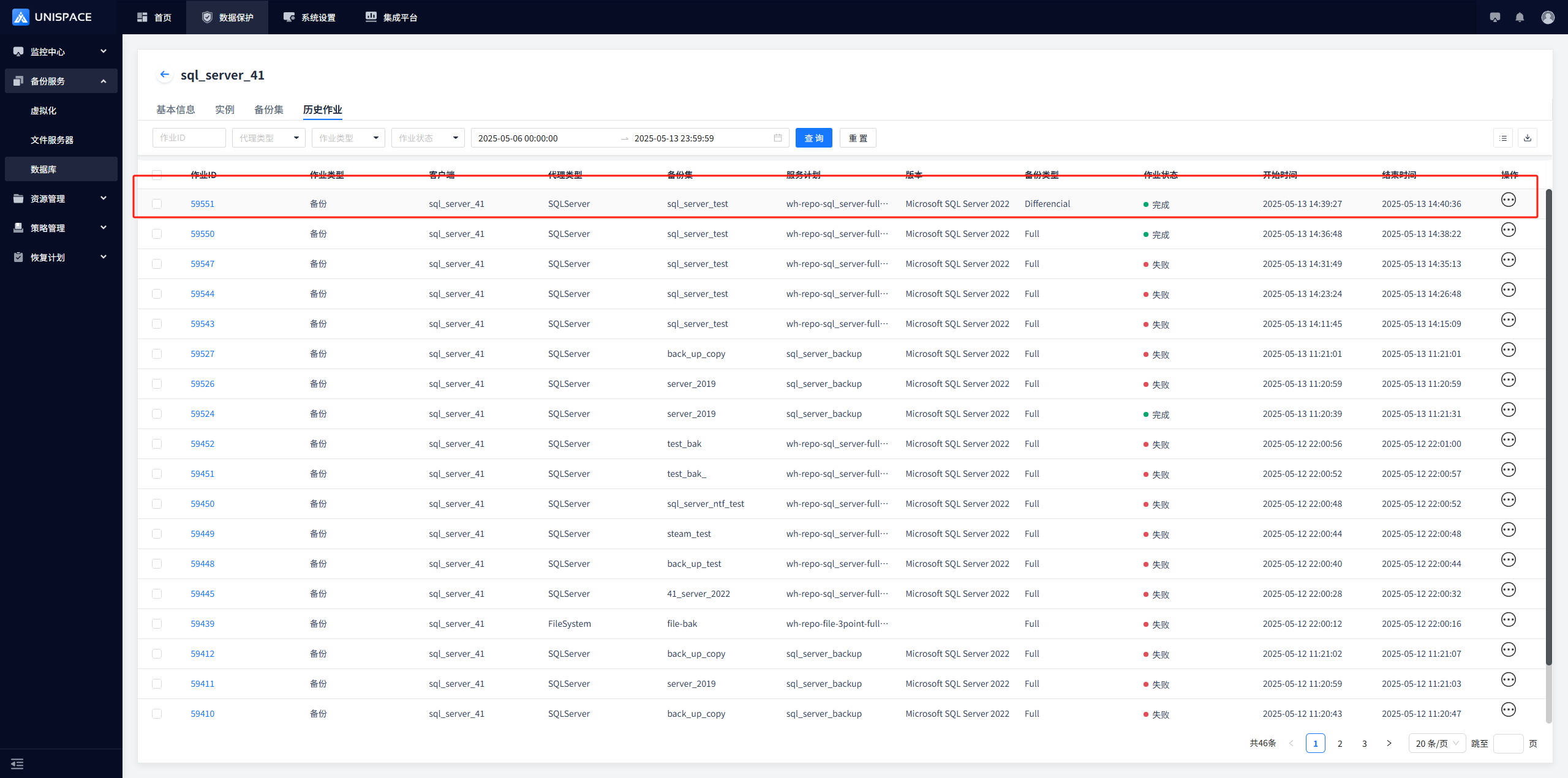Click the back arrow beside sql_server_41
Screen dimensions: 1568x778
[x=164, y=75]
